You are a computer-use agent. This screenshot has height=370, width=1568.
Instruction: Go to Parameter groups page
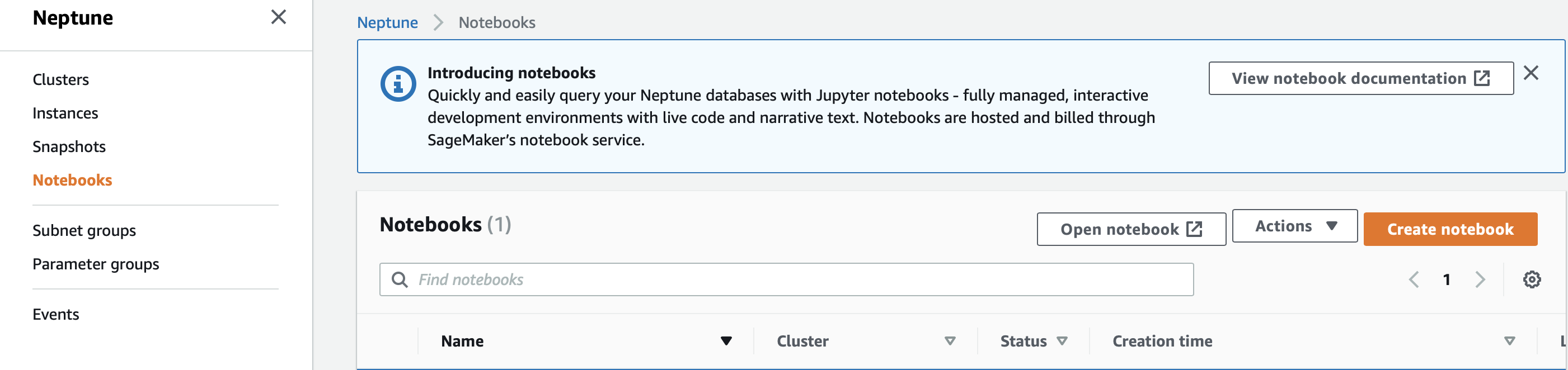coord(96,264)
